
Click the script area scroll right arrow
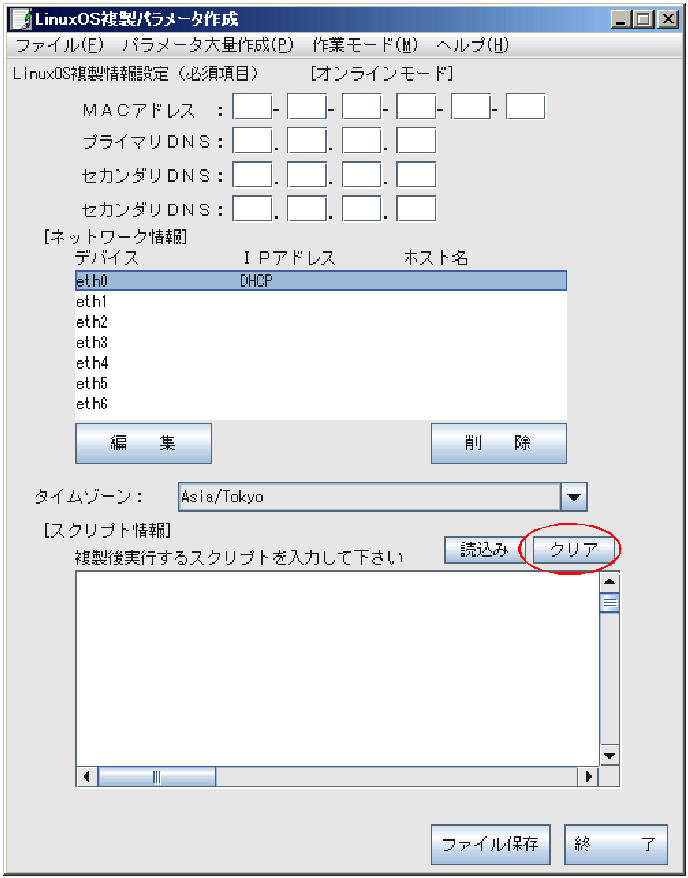coord(588,777)
